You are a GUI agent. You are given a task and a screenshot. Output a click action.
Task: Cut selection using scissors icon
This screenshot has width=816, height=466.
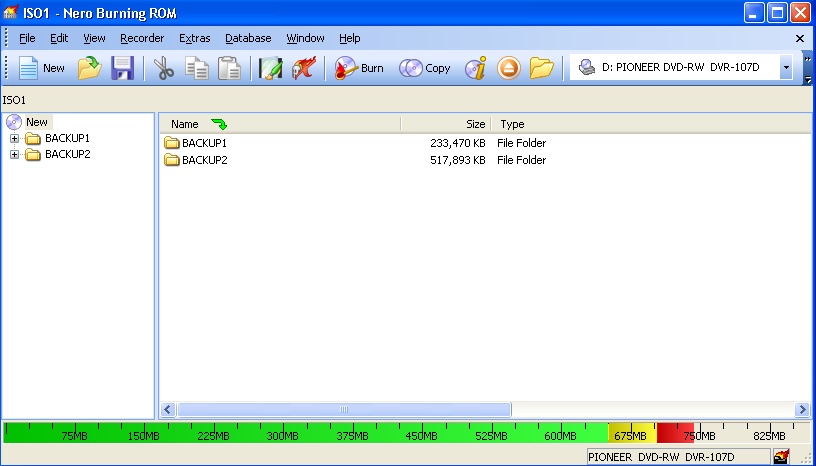(163, 68)
